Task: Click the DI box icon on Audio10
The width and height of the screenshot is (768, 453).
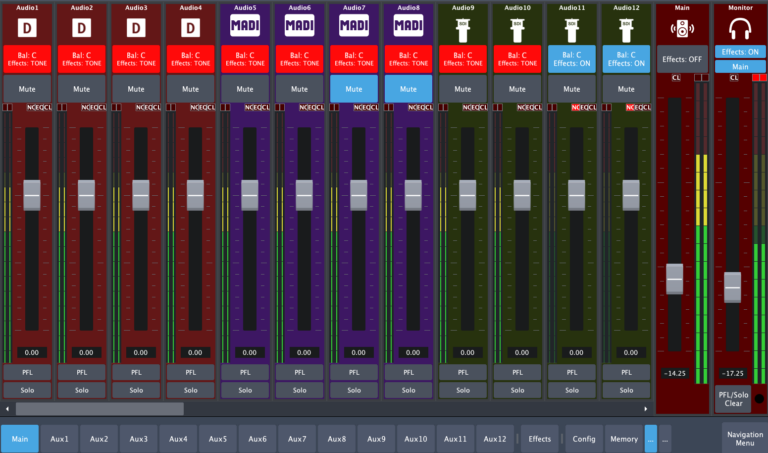Action: click(517, 30)
